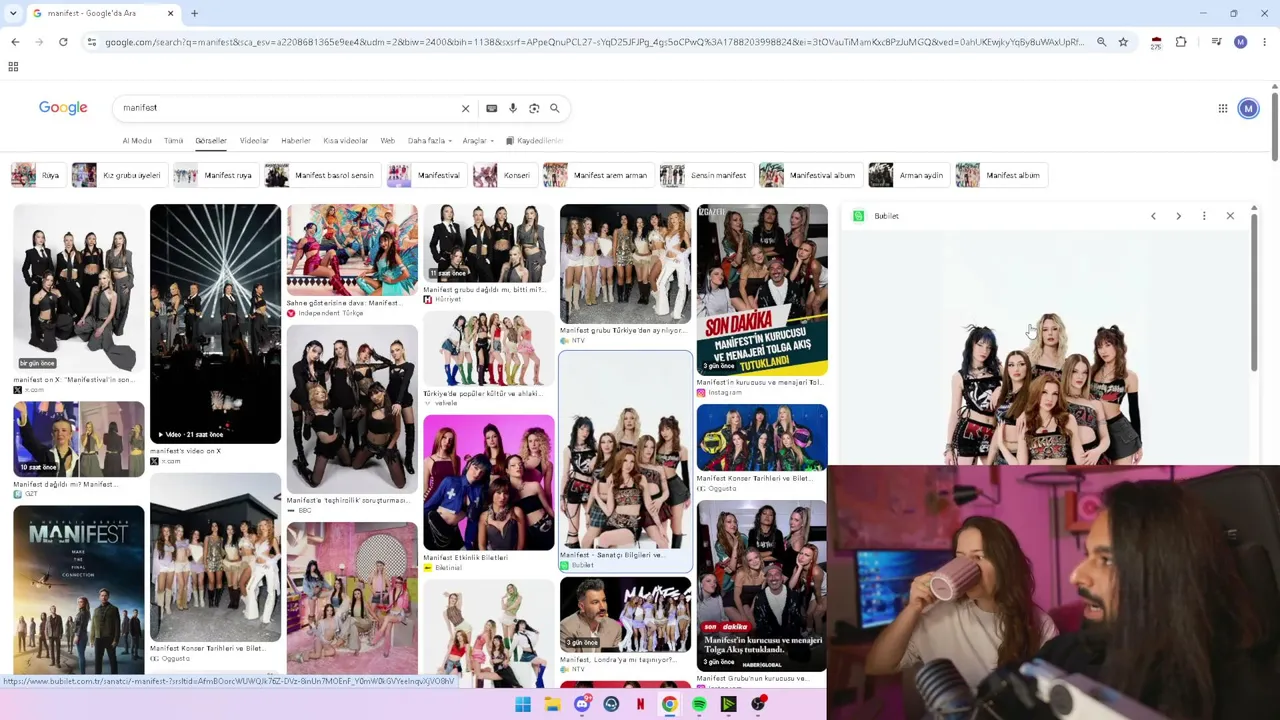Viewport: 1280px width, 720px height.
Task: Open the site information icon in the address bar
Action: click(x=91, y=42)
